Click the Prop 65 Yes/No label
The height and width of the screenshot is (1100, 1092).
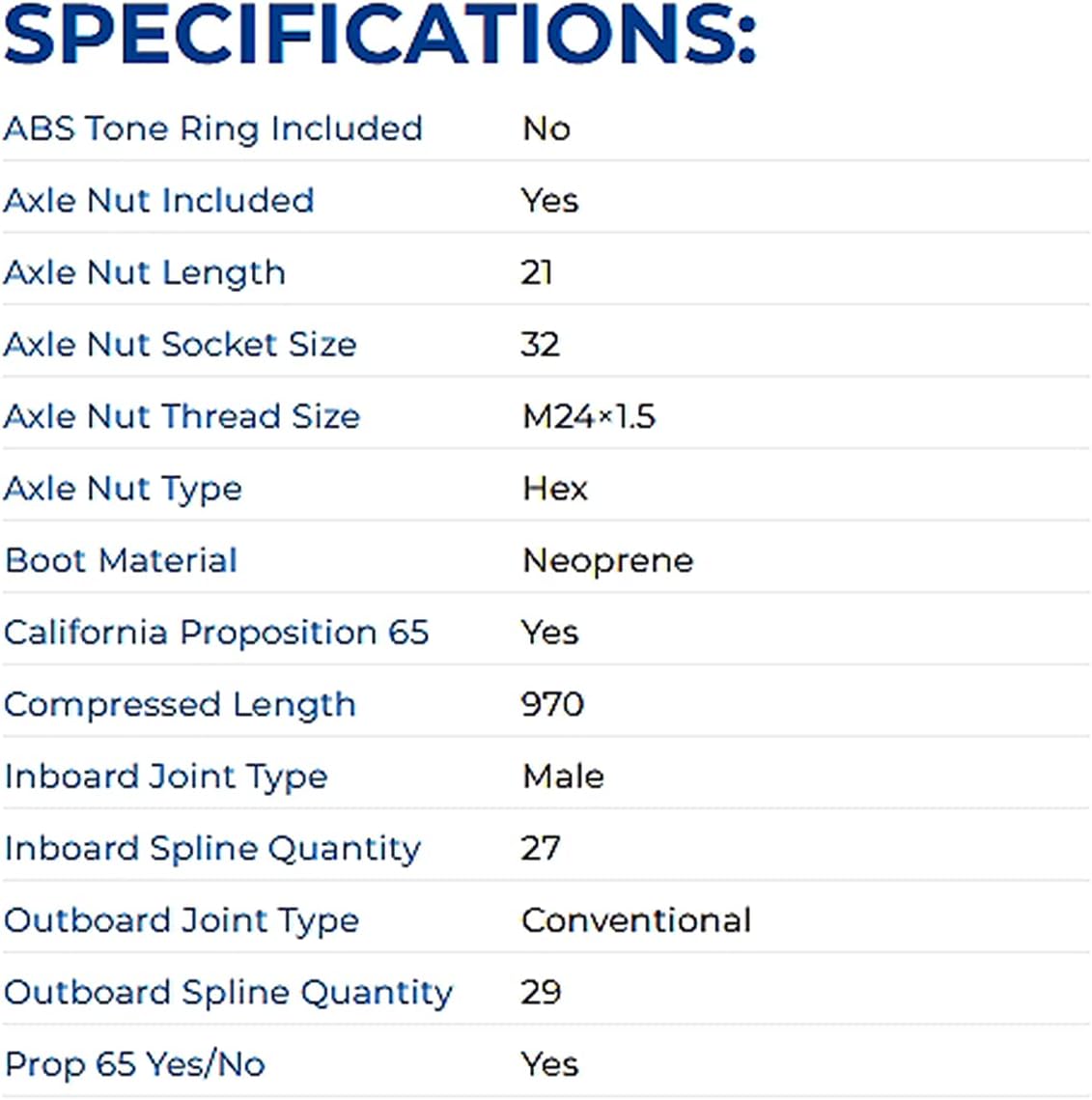coord(135,1064)
